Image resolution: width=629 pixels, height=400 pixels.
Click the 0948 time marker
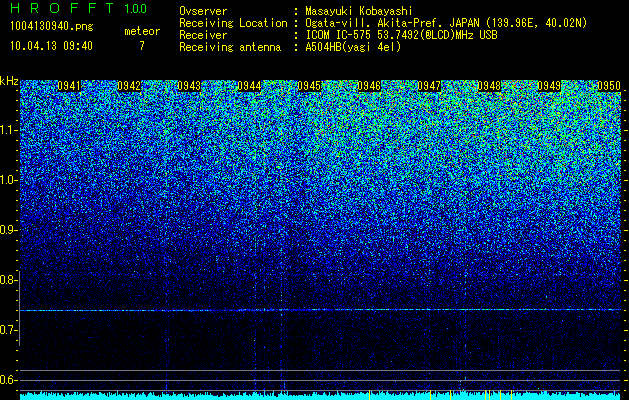click(x=489, y=86)
